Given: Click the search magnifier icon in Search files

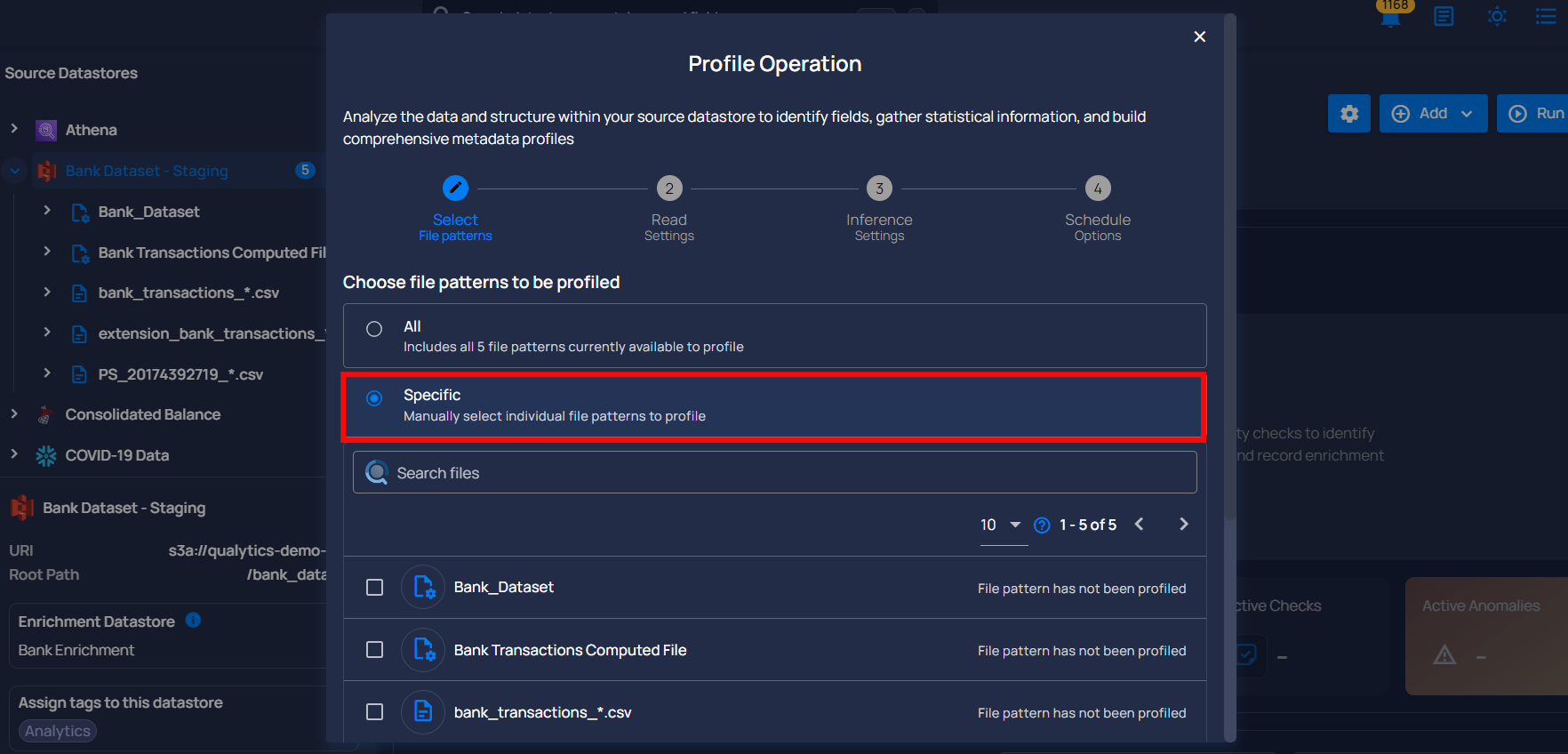Looking at the screenshot, I should [377, 472].
